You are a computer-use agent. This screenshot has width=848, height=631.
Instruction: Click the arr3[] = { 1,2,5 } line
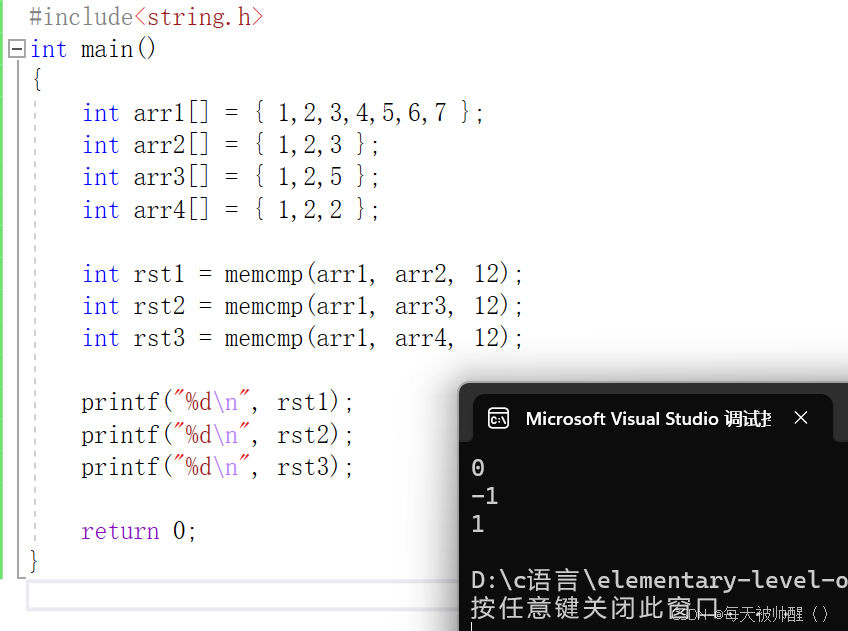[x=230, y=177]
